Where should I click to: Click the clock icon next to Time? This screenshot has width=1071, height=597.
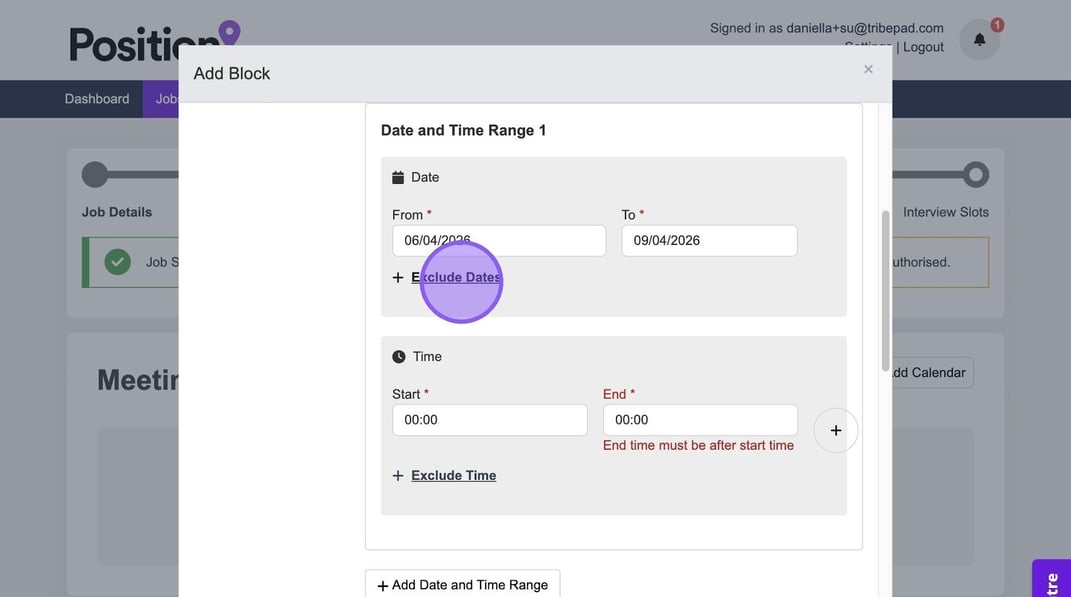399,356
